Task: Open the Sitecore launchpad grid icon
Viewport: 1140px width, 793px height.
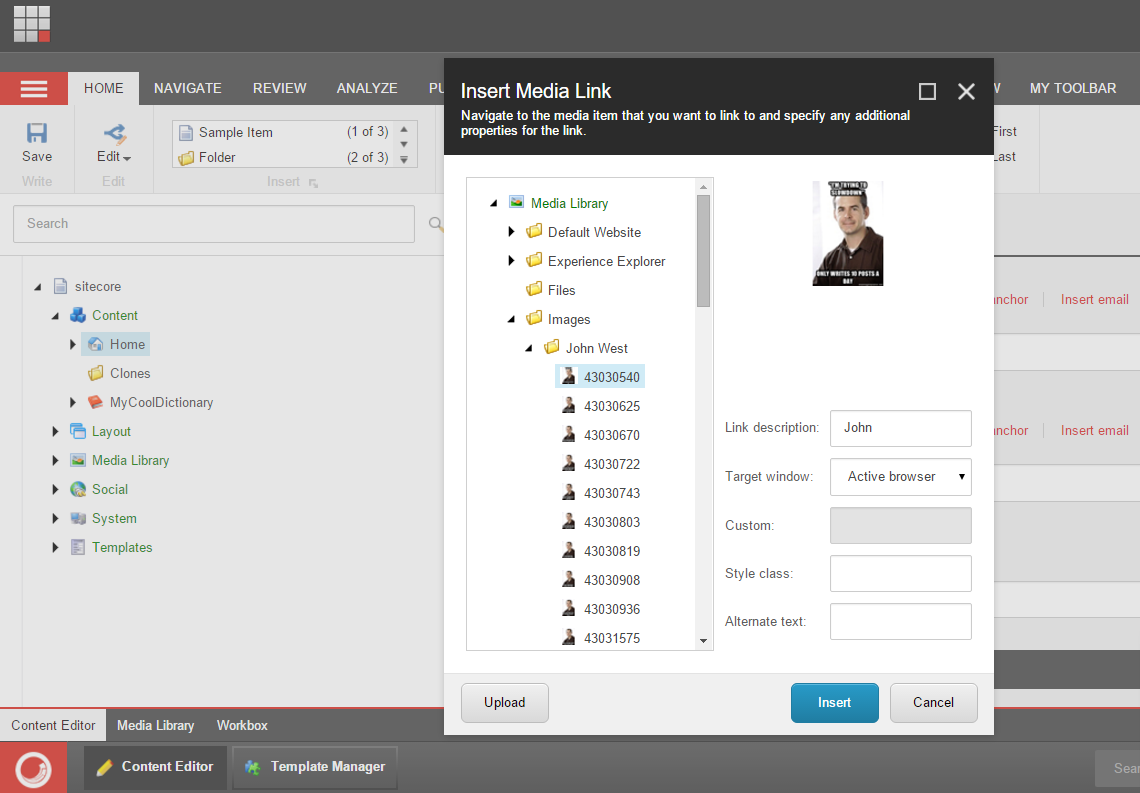Action: click(32, 24)
